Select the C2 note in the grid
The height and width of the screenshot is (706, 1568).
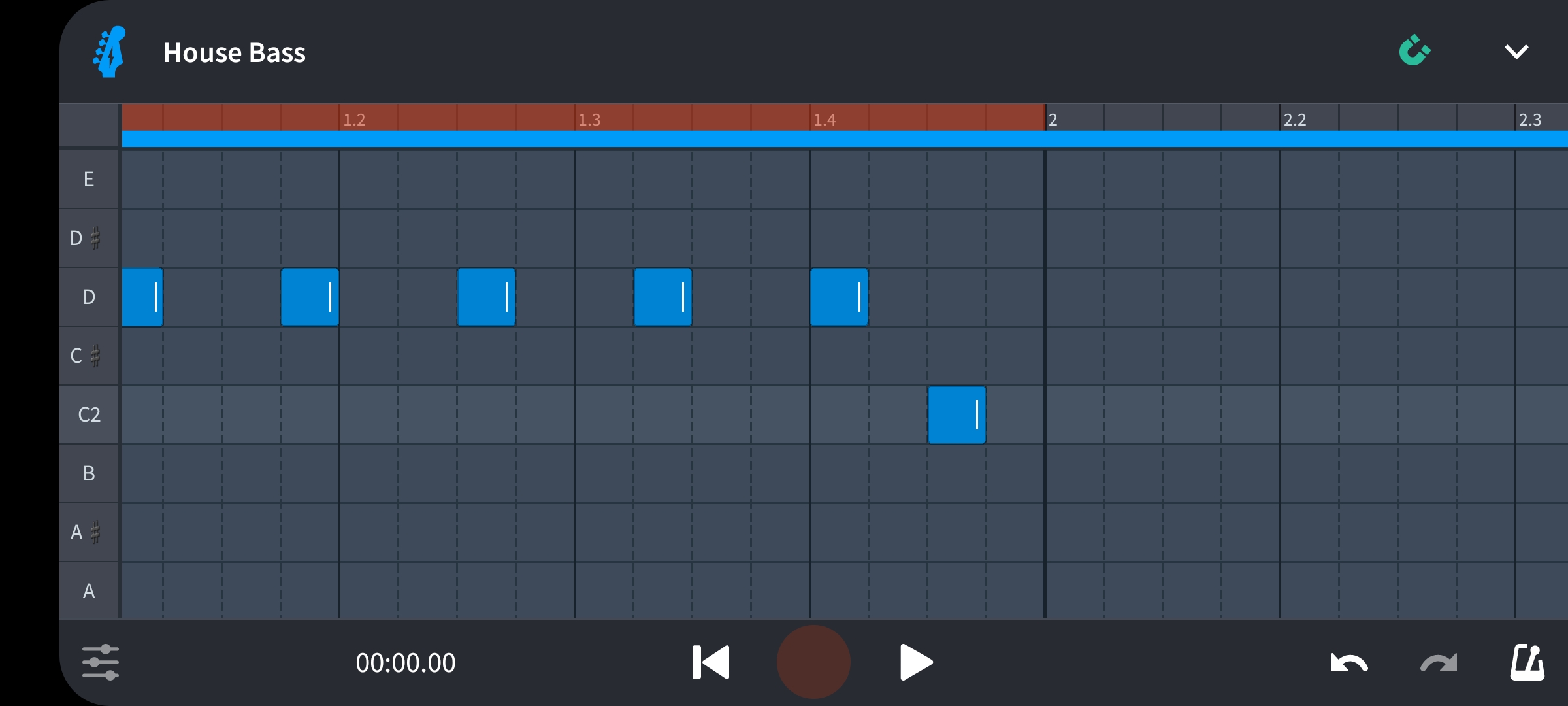(x=956, y=414)
